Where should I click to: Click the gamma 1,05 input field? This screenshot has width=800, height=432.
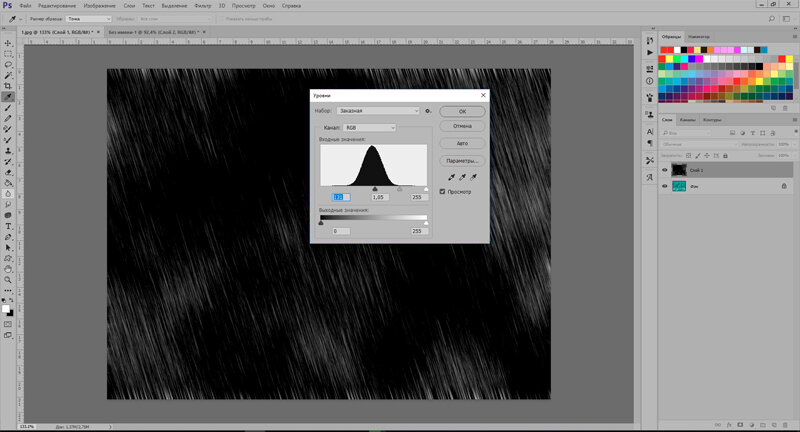[x=380, y=197]
